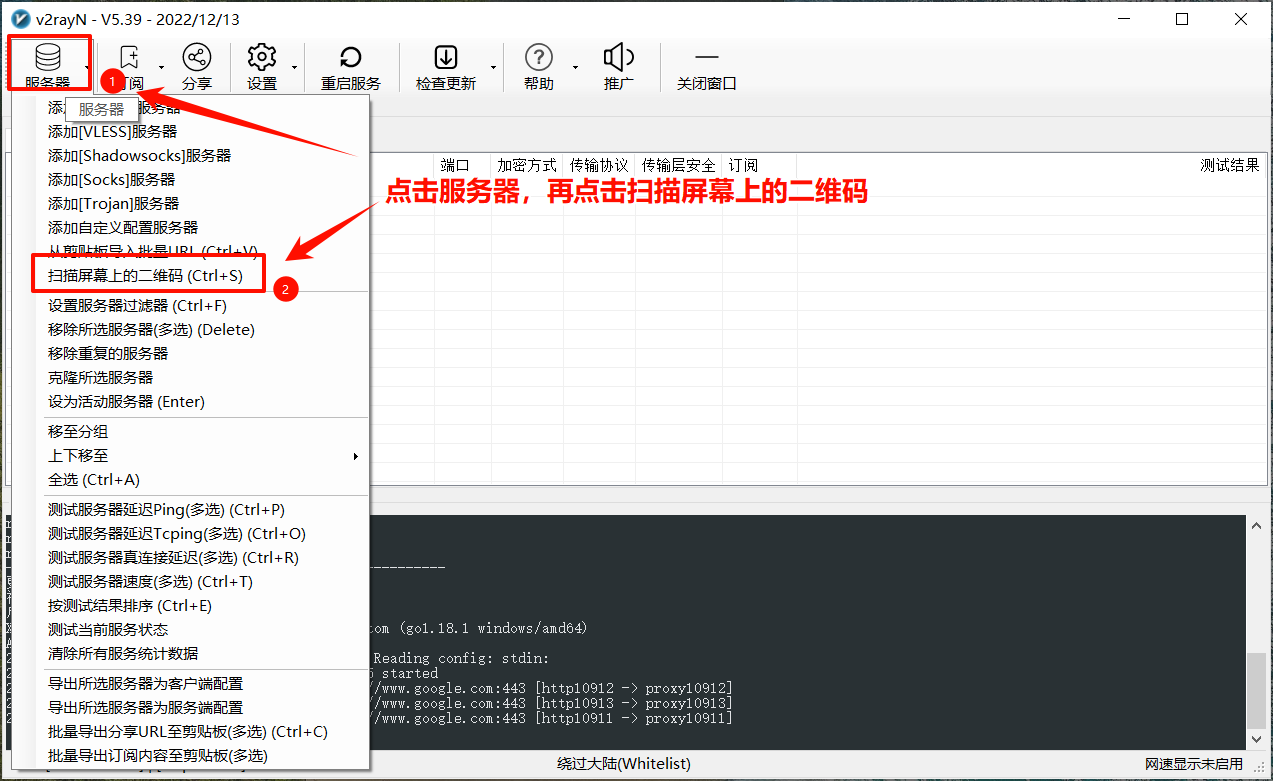This screenshot has width=1273, height=781.
Task: Expand the 上下移至 submenu arrow
Action: coord(355,456)
